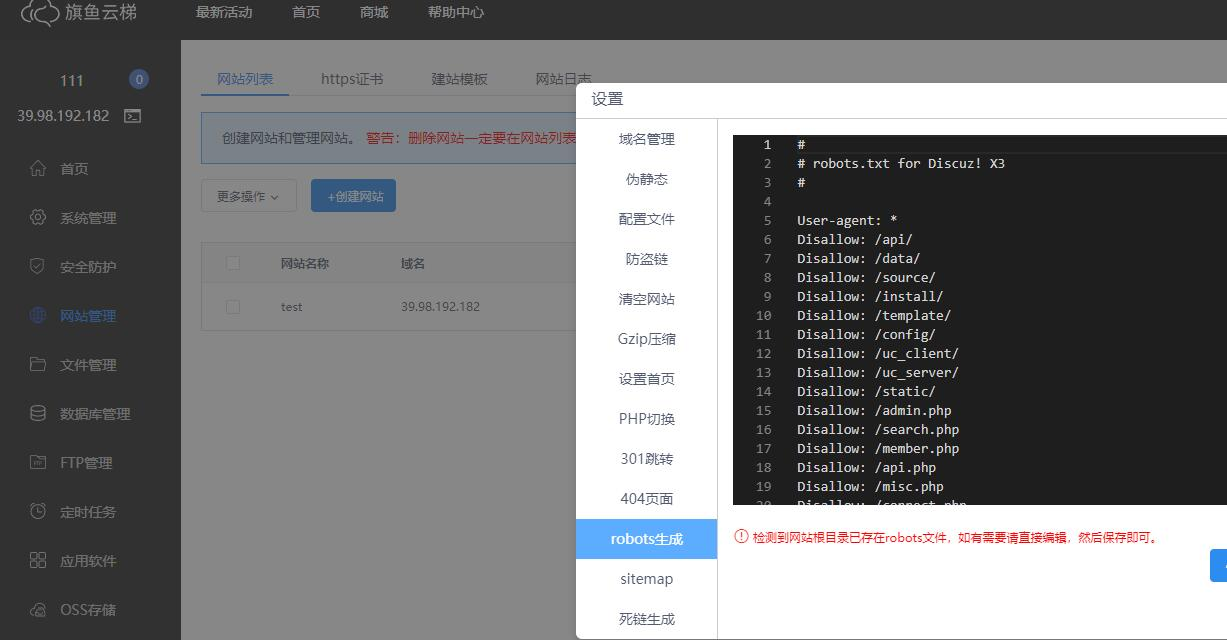Select 防盗链 in settings menu
This screenshot has width=1227, height=640.
647,259
